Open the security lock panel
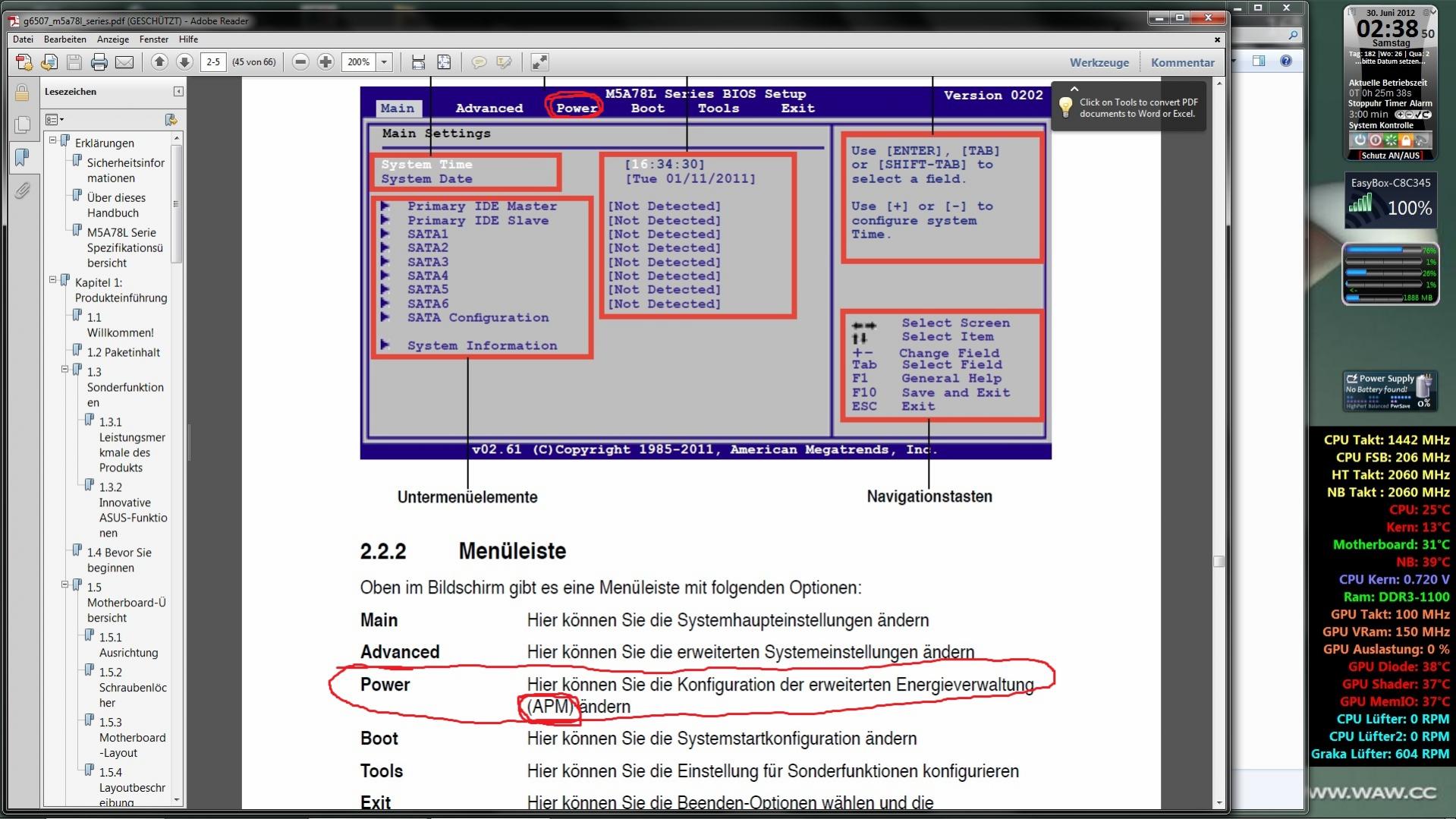Screen dimensions: 1456x819 [x=22, y=93]
